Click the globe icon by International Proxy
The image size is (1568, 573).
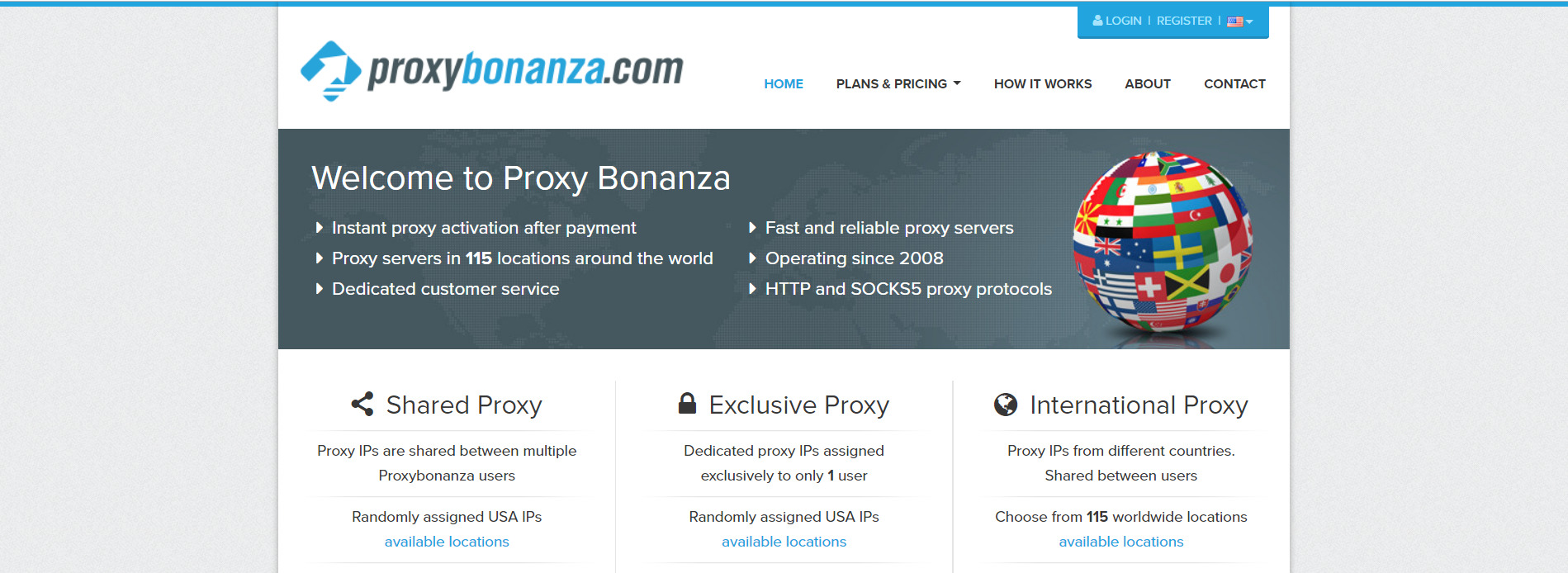coord(1006,405)
